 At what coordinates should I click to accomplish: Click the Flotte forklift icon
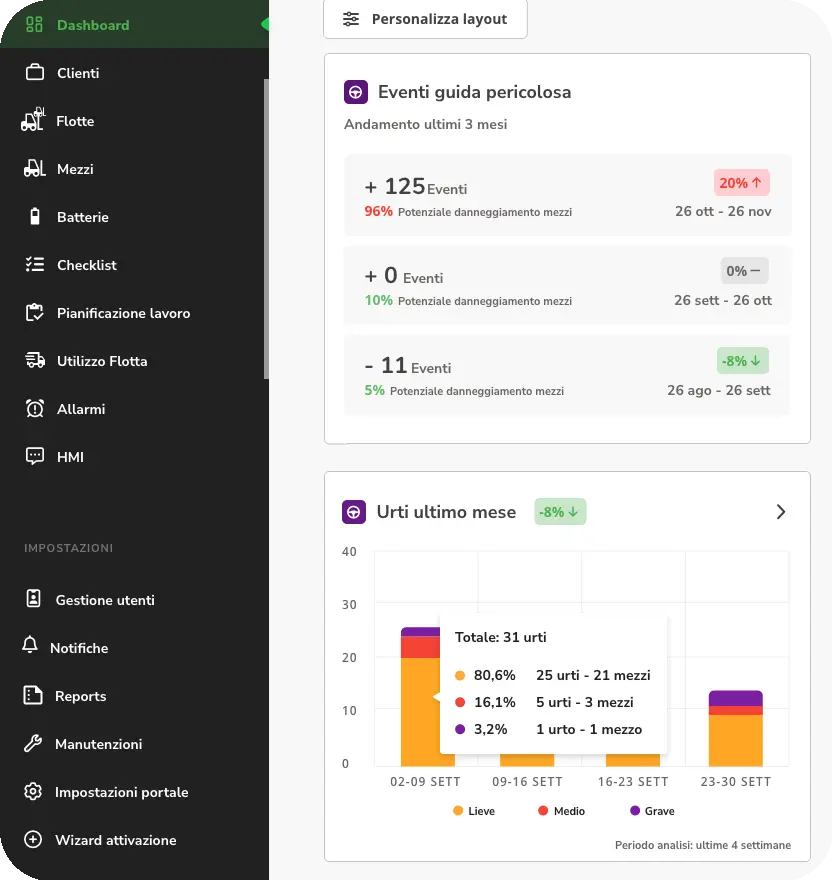34,121
